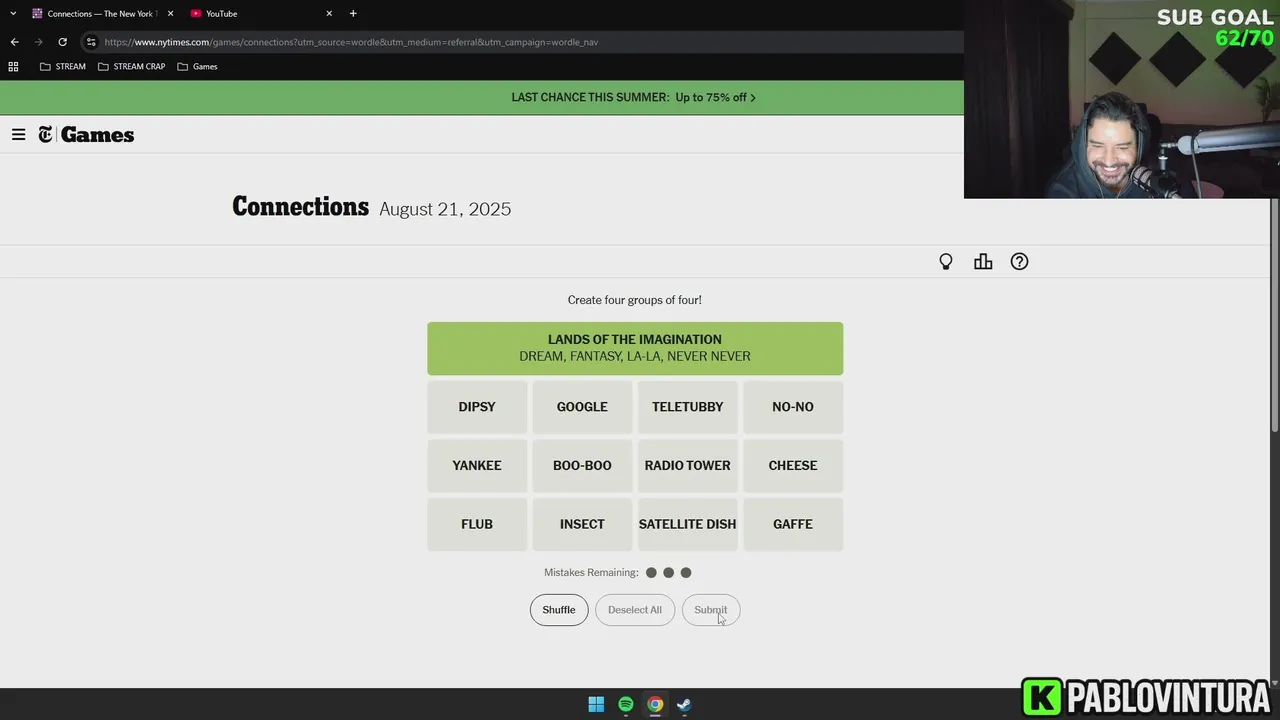The image size is (1280, 720).
Task: Select the CHEESE tile
Action: [793, 465]
